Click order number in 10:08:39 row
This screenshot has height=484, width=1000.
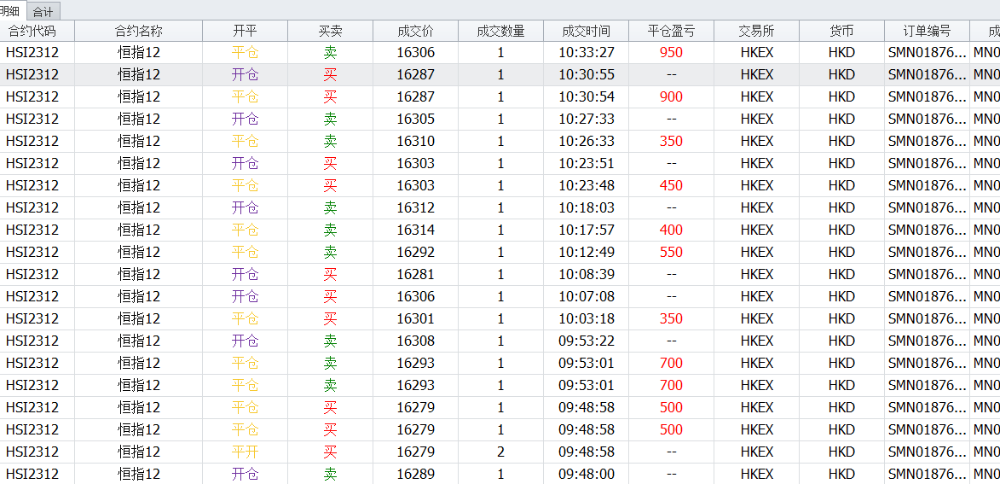pyautogui.click(x=927, y=274)
